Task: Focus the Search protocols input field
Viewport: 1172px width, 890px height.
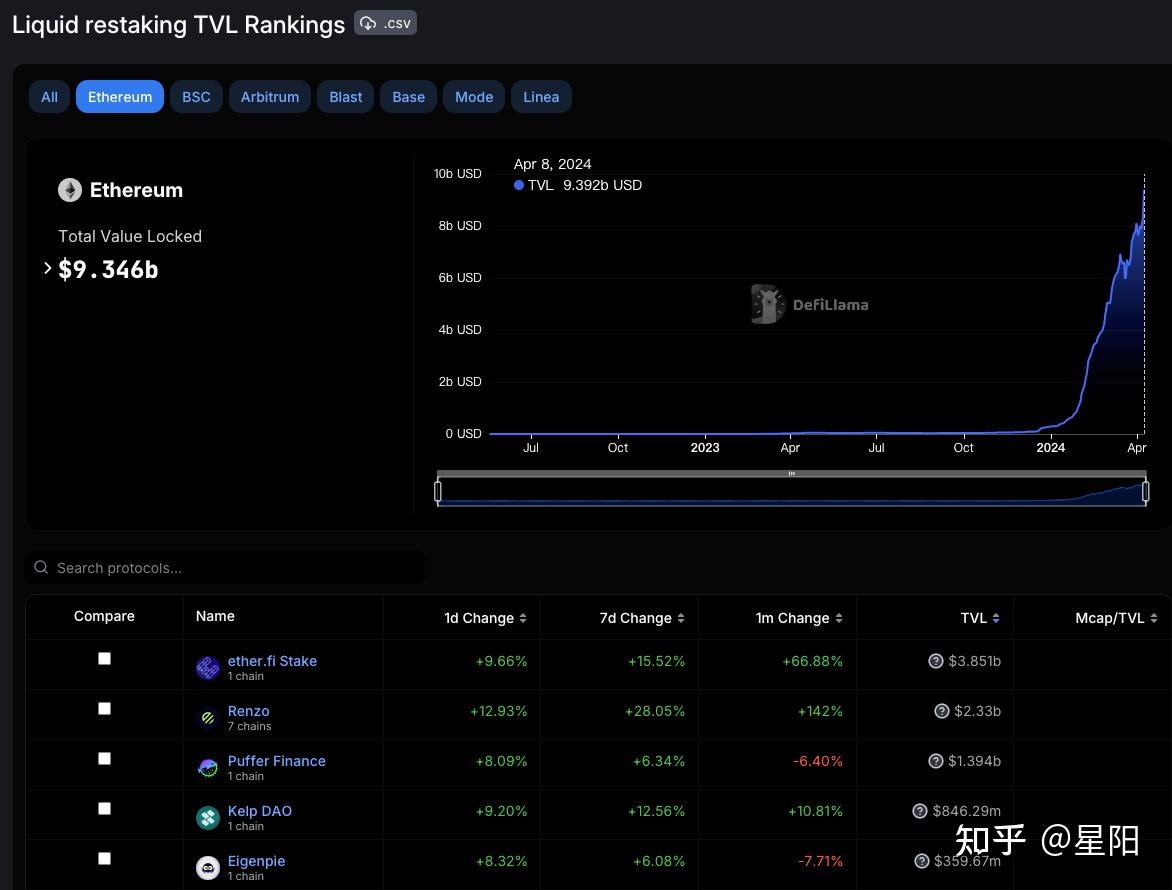Action: coord(226,568)
